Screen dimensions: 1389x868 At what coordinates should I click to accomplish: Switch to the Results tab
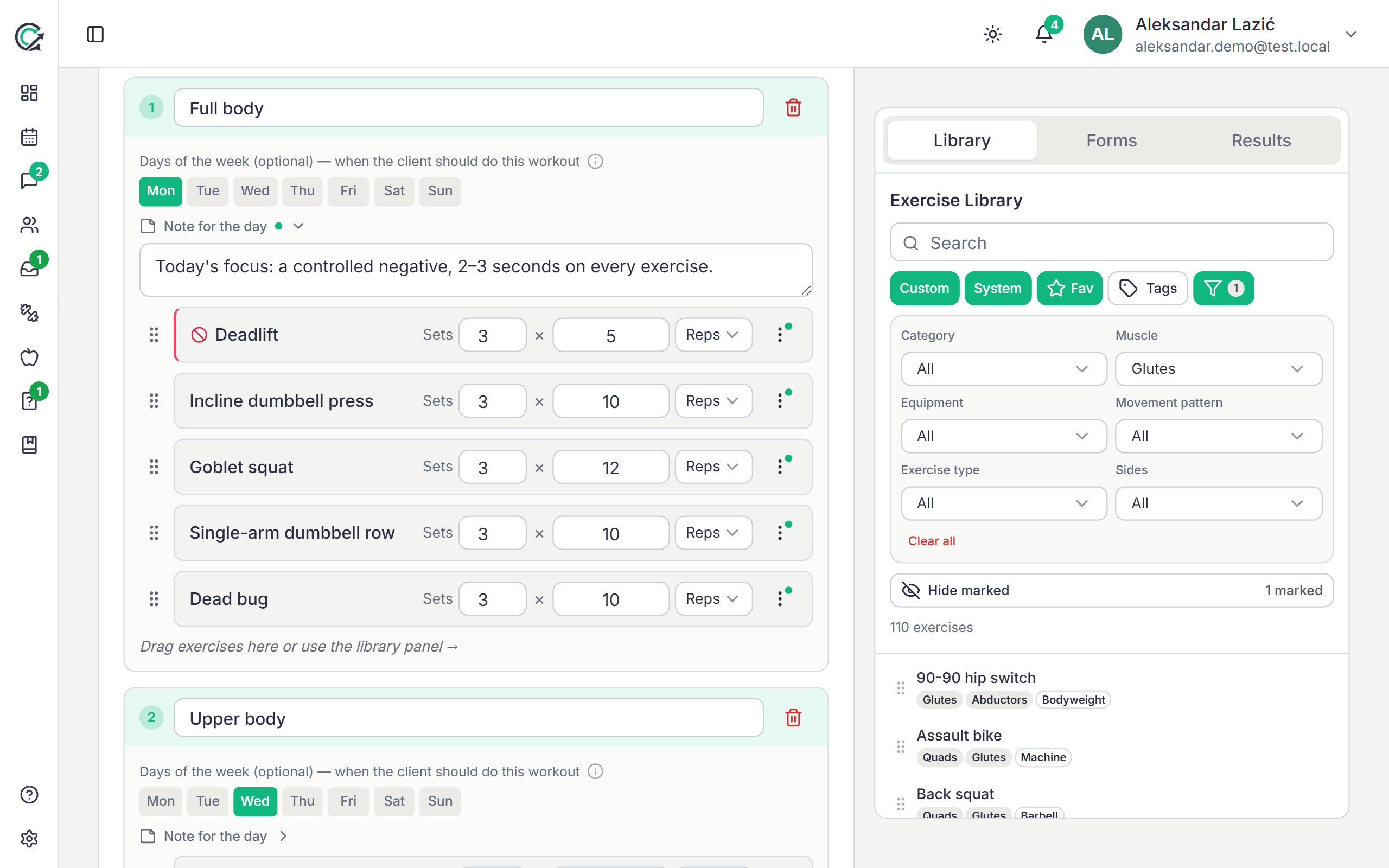(1261, 141)
